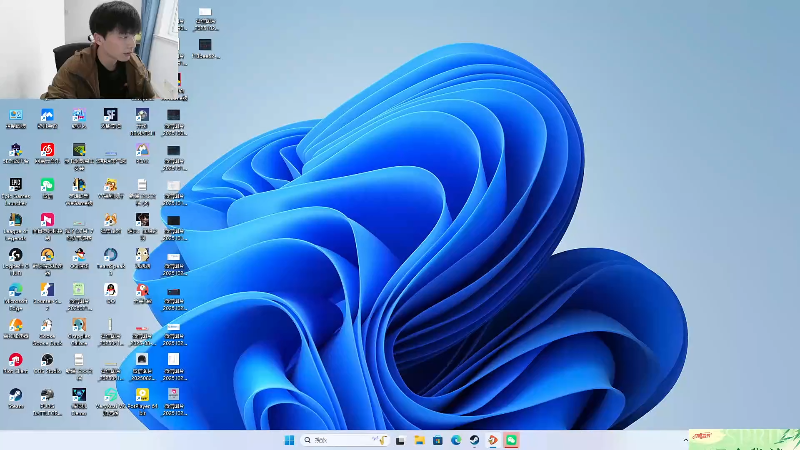Open File Explorer from the taskbar
This screenshot has width=800, height=450.
[x=420, y=440]
